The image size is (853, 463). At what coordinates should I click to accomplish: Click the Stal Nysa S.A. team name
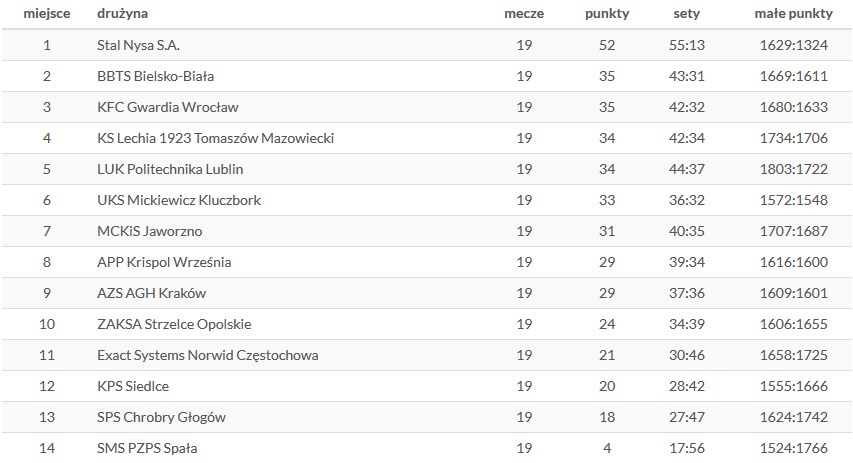(138, 45)
